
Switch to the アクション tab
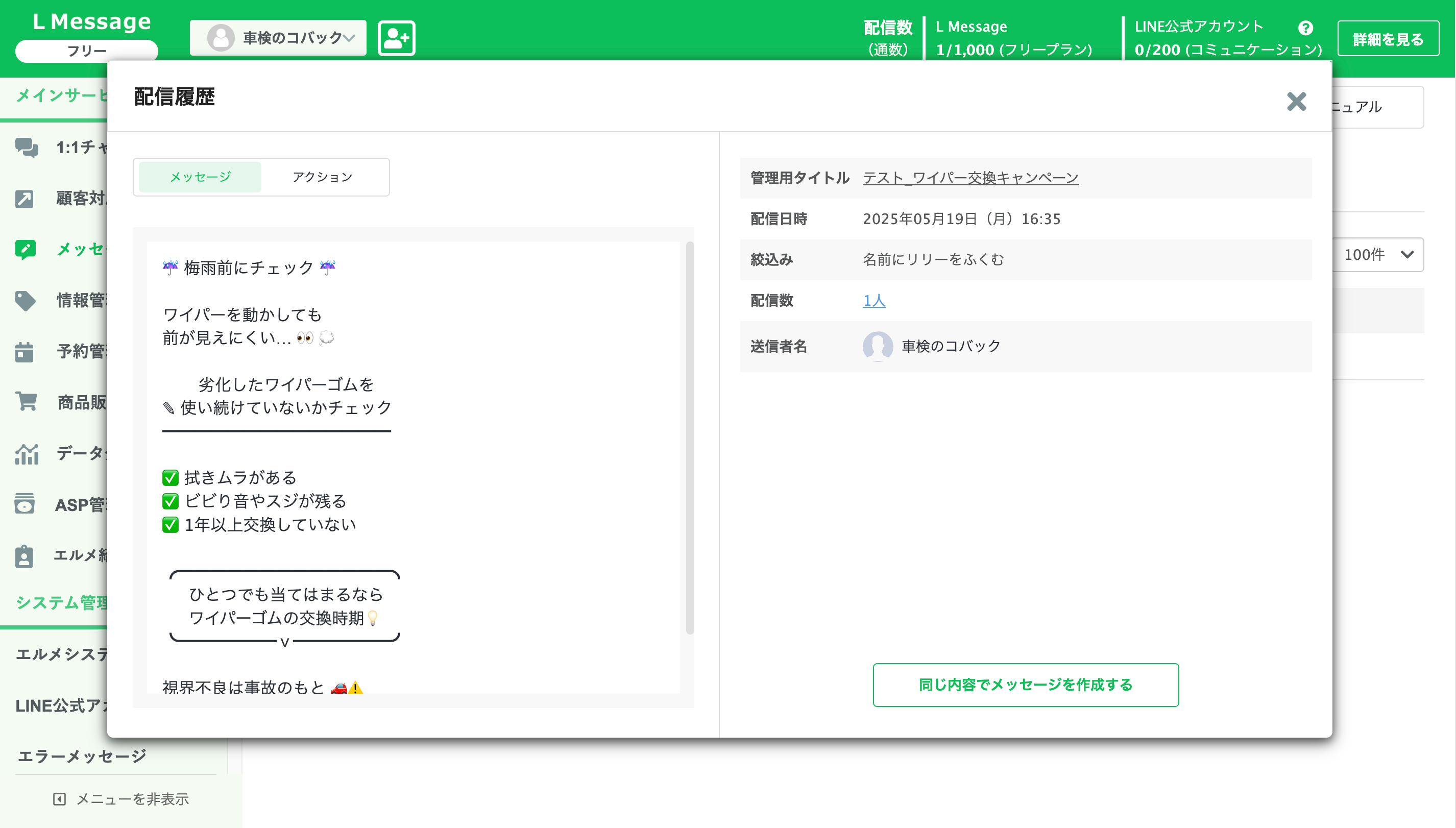pyautogui.click(x=323, y=177)
